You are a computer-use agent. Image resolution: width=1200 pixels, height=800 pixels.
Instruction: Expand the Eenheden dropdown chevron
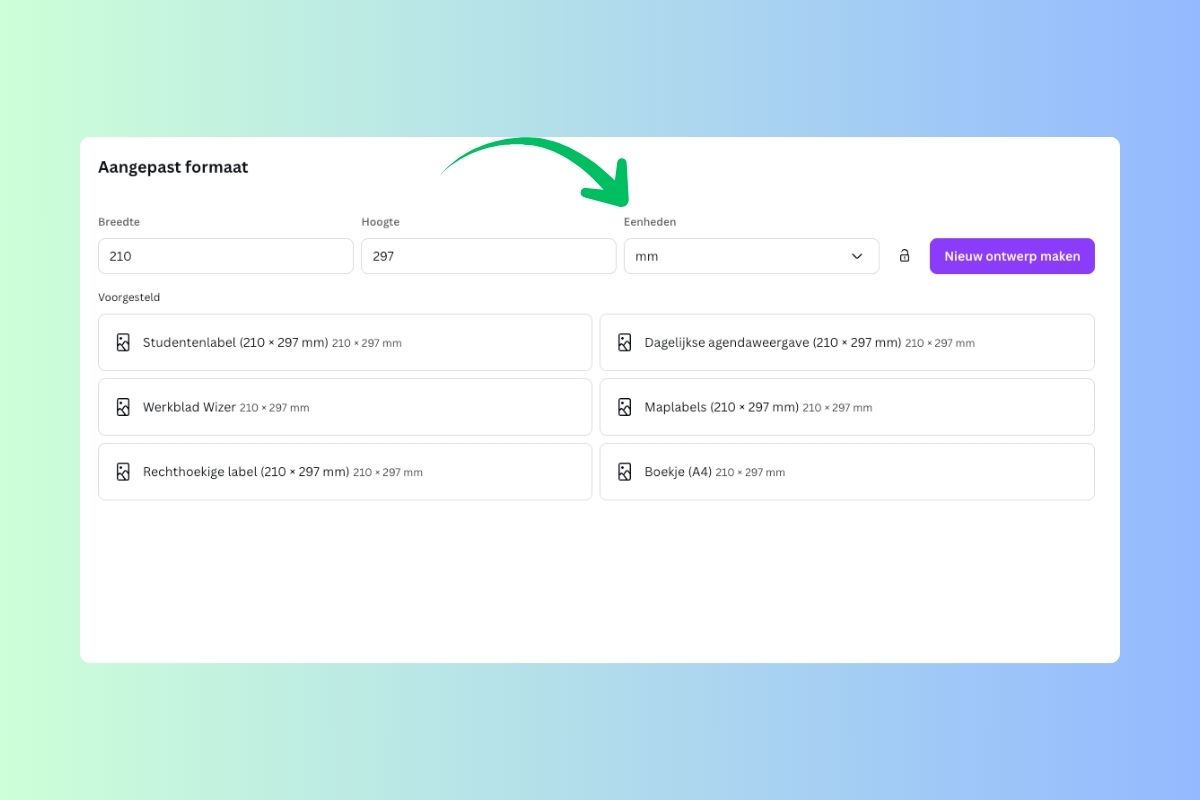[x=857, y=256]
